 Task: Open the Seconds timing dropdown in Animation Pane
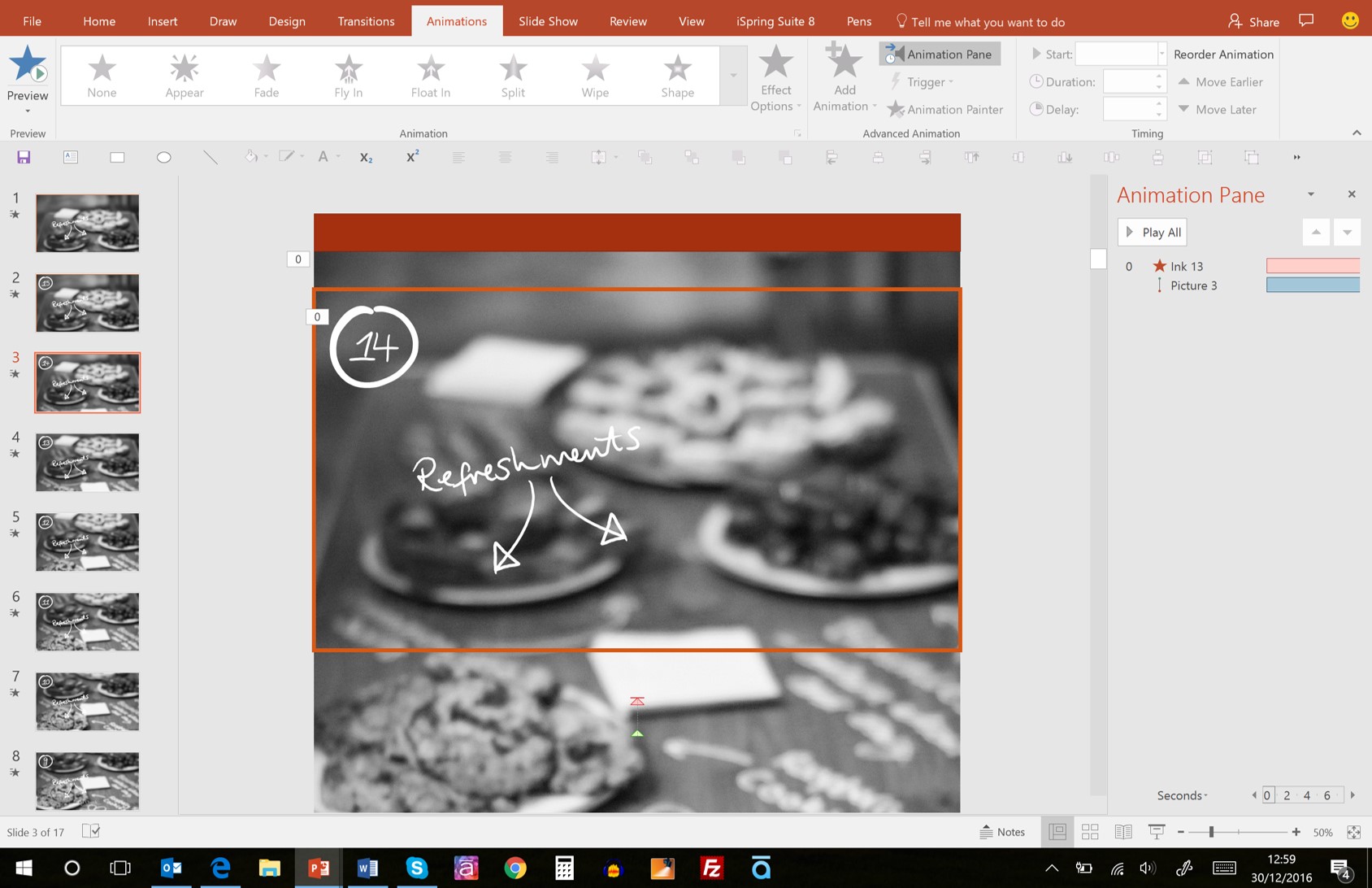click(1181, 795)
